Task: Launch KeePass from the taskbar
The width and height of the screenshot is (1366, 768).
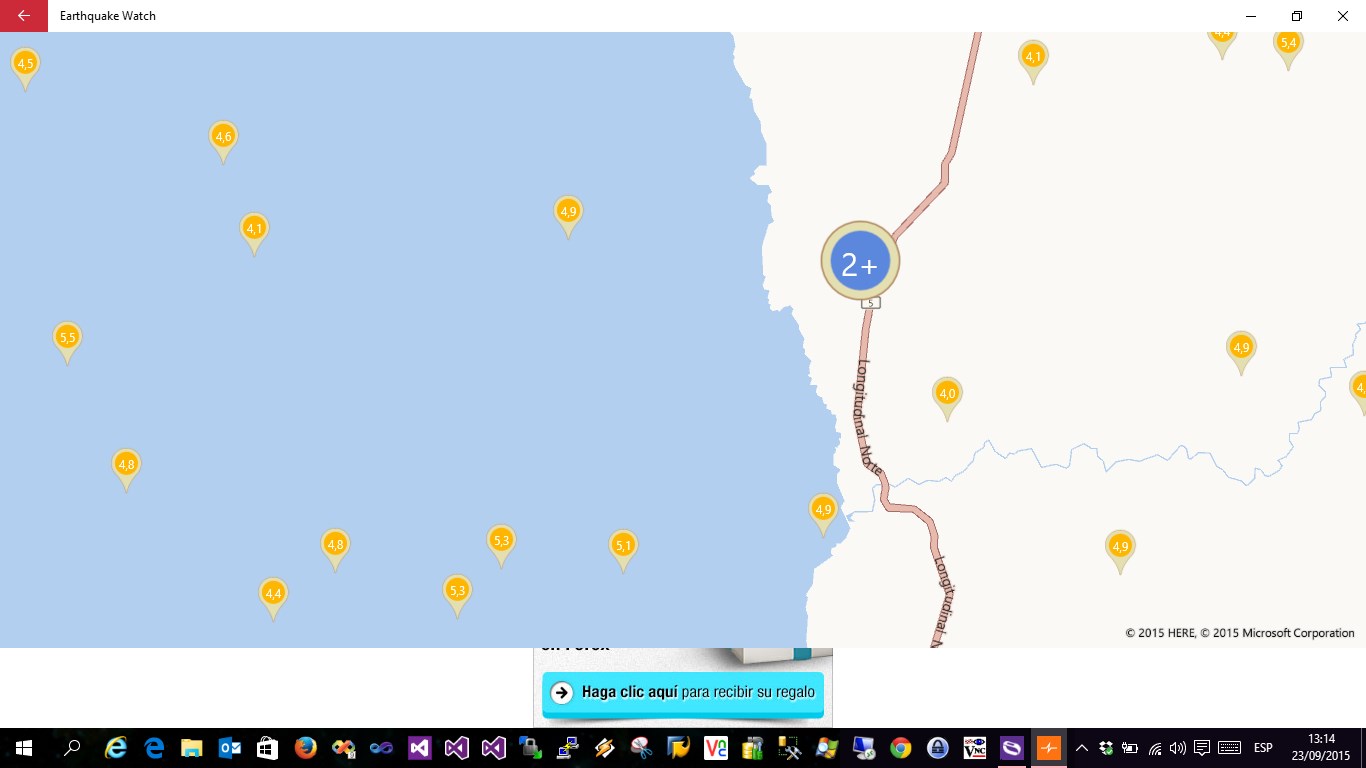Action: (x=937, y=748)
